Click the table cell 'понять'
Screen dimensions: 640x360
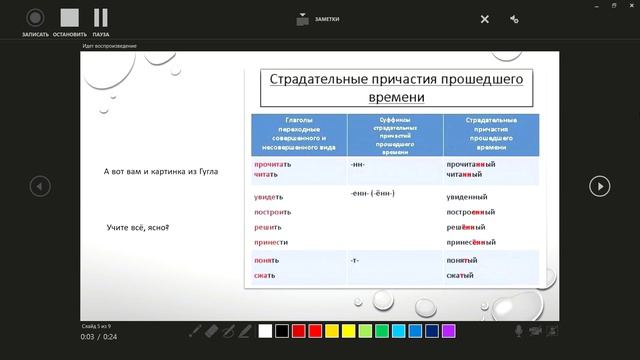(267, 260)
